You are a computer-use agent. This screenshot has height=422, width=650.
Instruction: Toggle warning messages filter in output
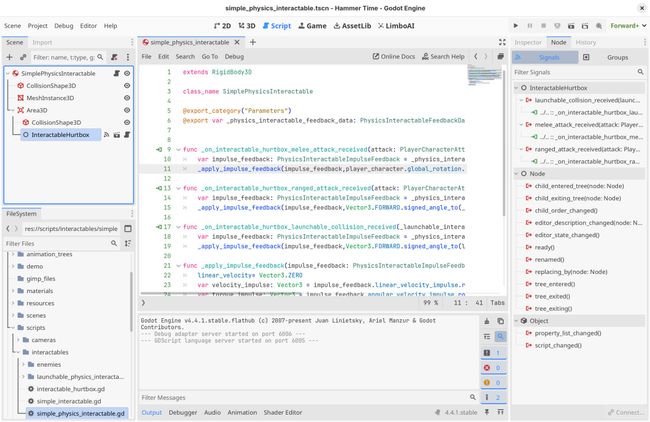pos(493,383)
